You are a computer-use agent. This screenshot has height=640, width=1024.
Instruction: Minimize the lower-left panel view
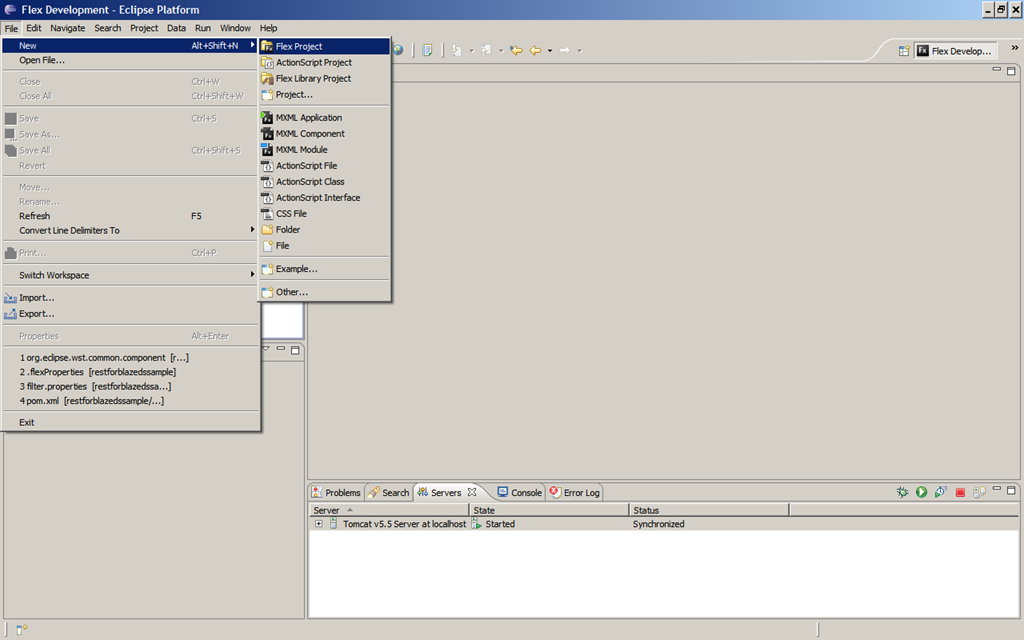[281, 349]
